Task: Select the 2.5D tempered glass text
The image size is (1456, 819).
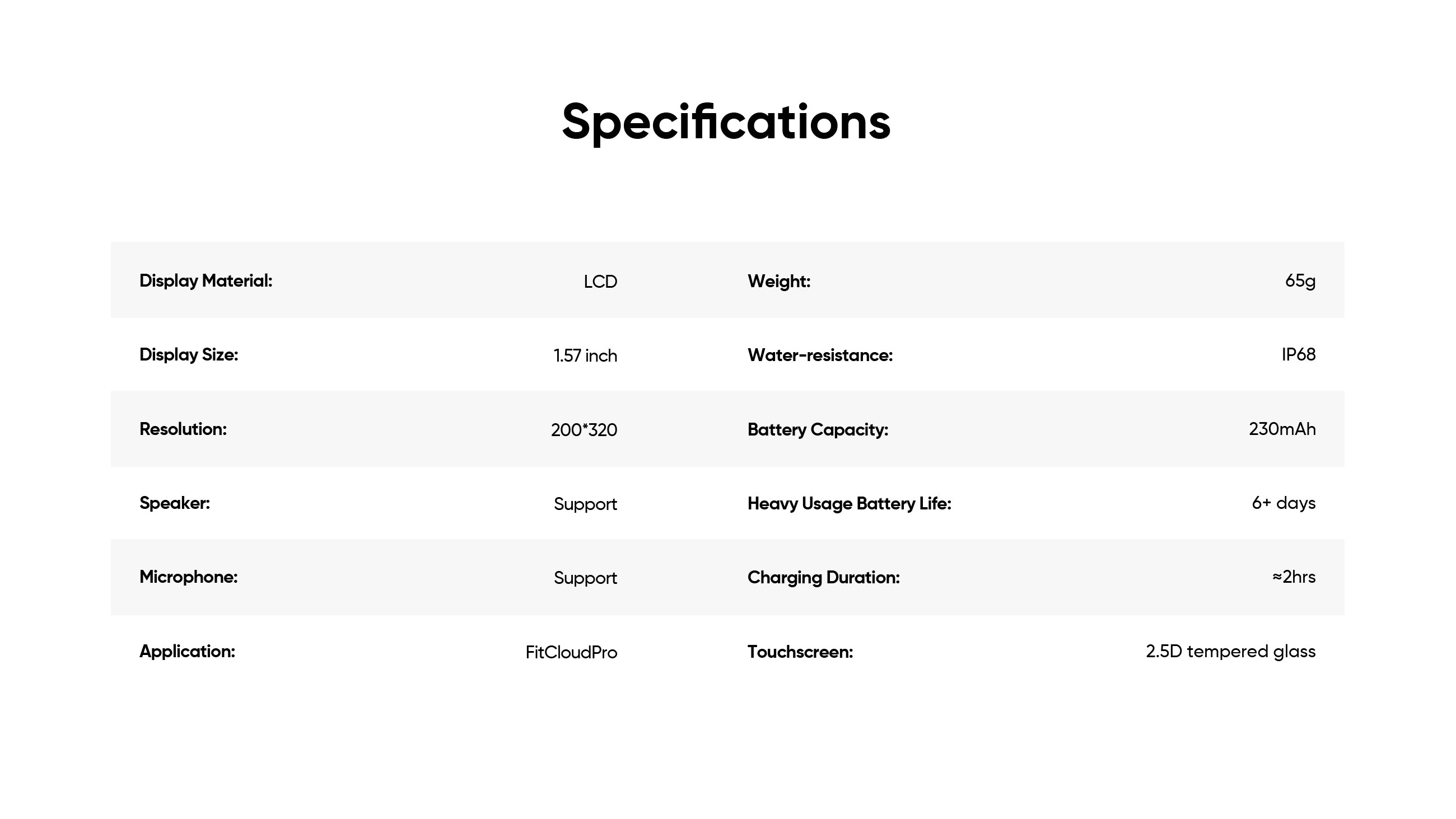Action: [1230, 652]
